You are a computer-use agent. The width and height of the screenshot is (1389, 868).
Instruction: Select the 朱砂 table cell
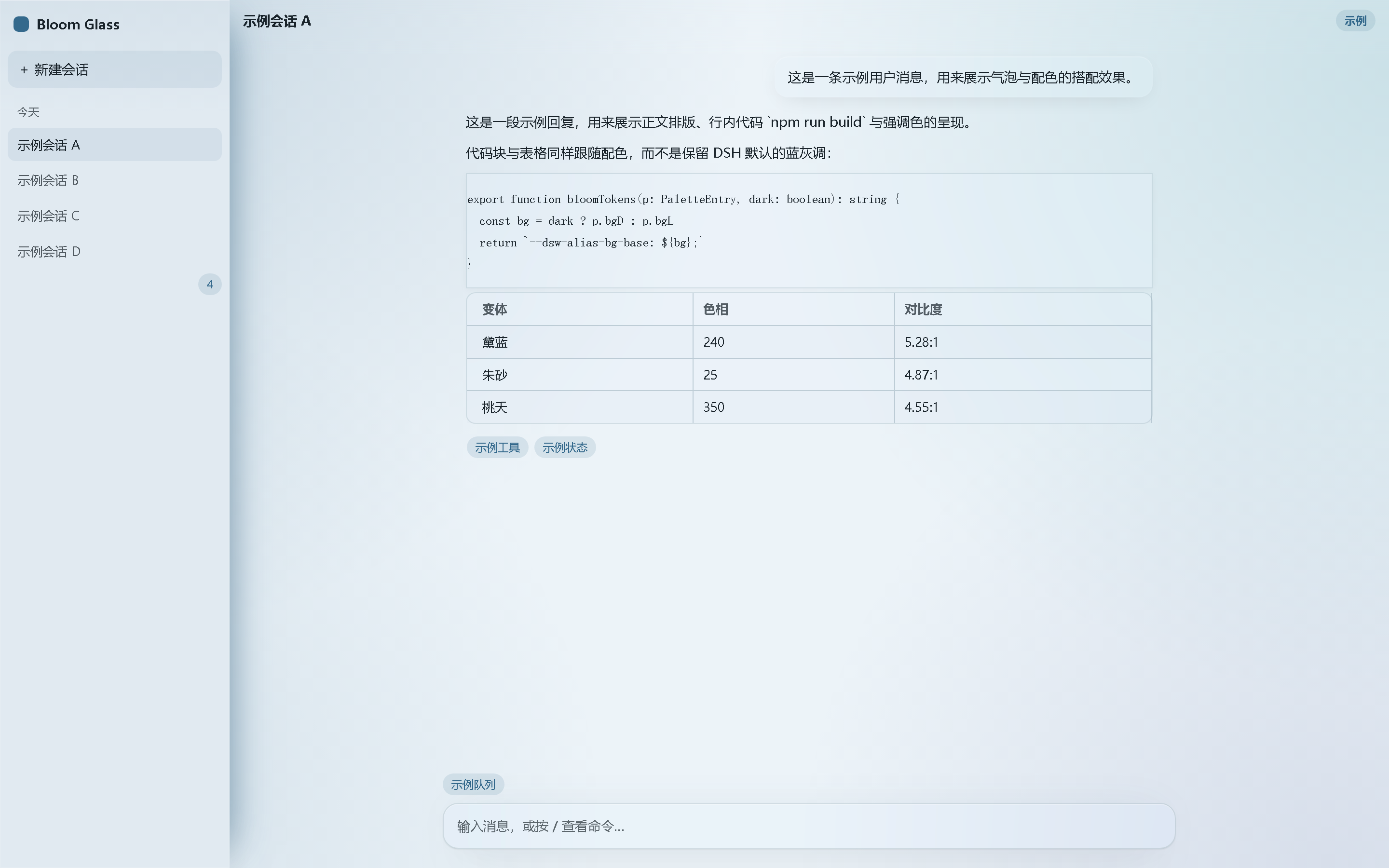[580, 375]
